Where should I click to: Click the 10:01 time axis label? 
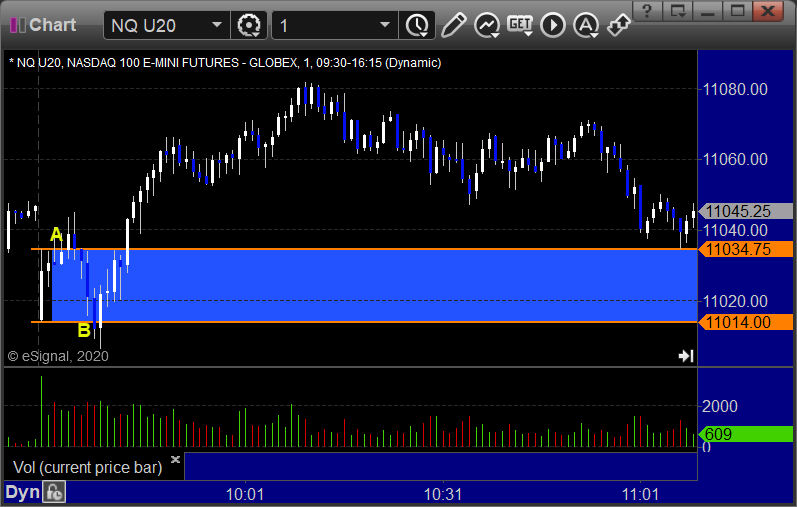pos(245,494)
